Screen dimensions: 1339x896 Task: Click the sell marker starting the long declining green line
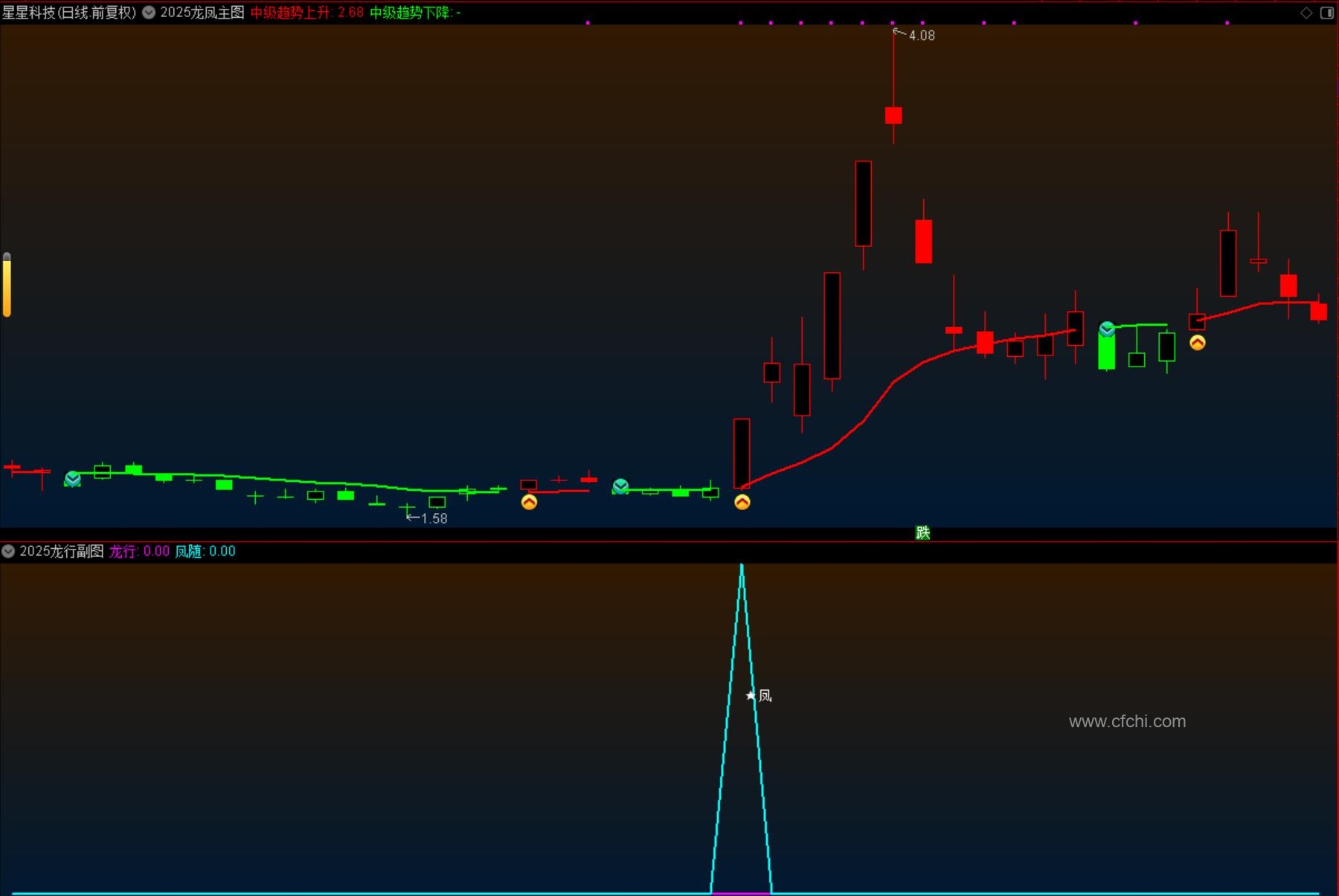click(72, 479)
